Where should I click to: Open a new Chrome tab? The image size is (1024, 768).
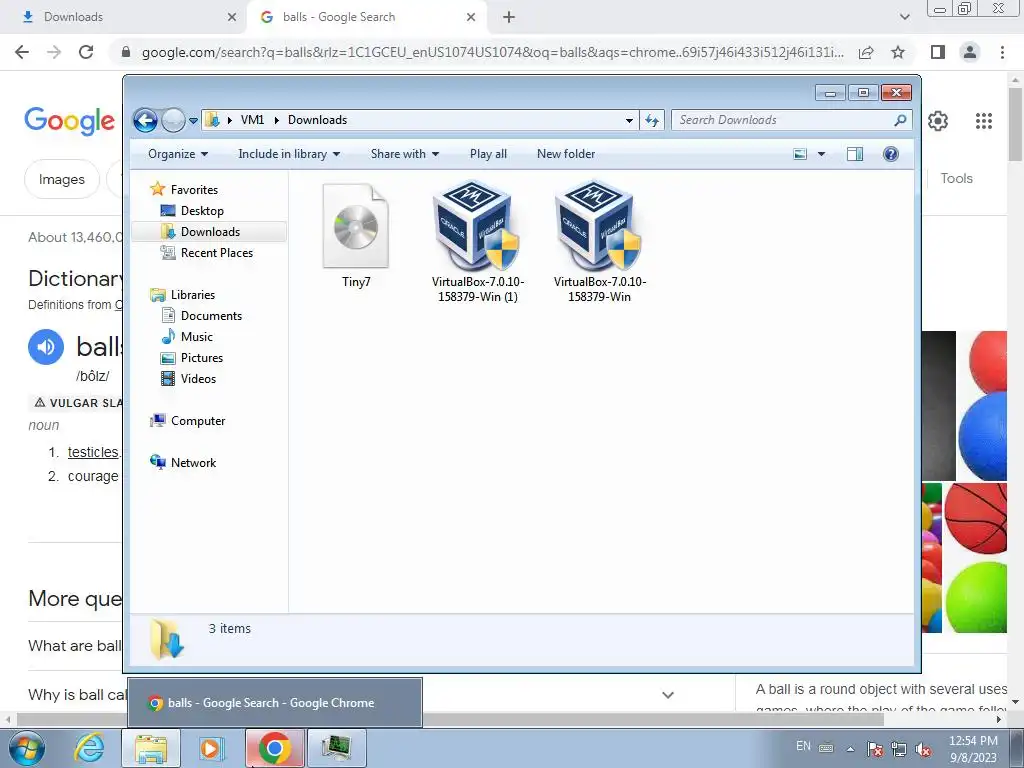point(509,17)
